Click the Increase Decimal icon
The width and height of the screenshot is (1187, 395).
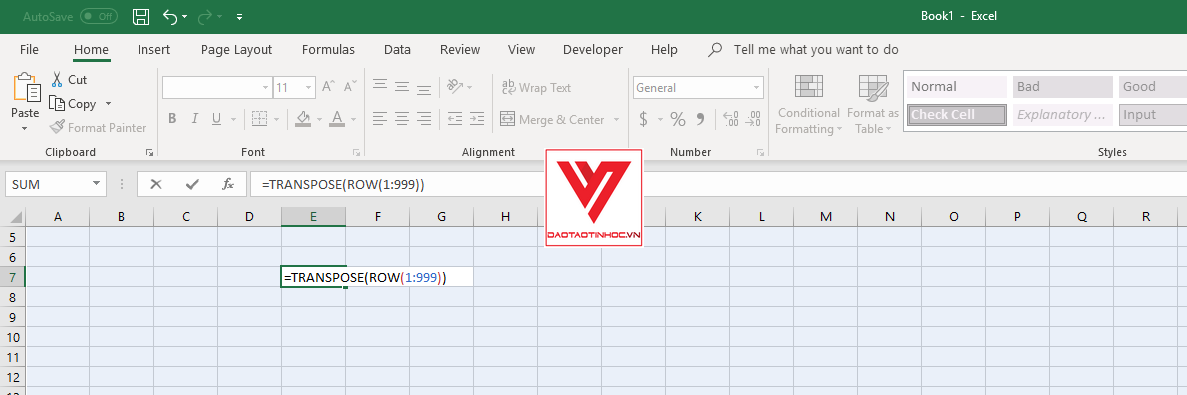[731, 119]
